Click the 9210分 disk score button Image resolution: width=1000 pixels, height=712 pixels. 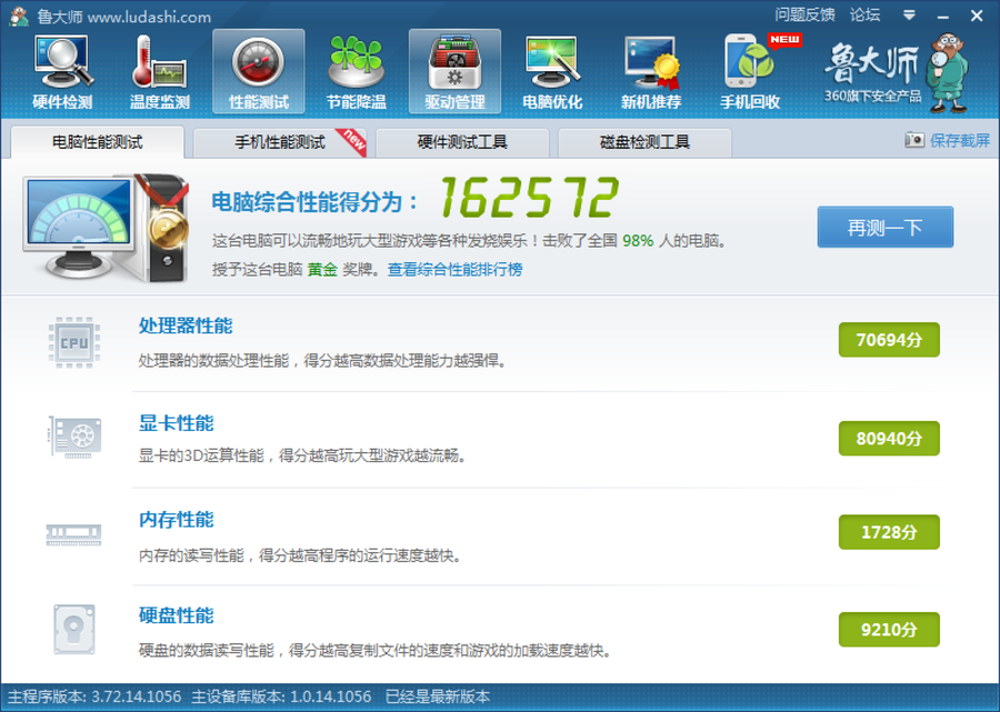pyautogui.click(x=889, y=630)
